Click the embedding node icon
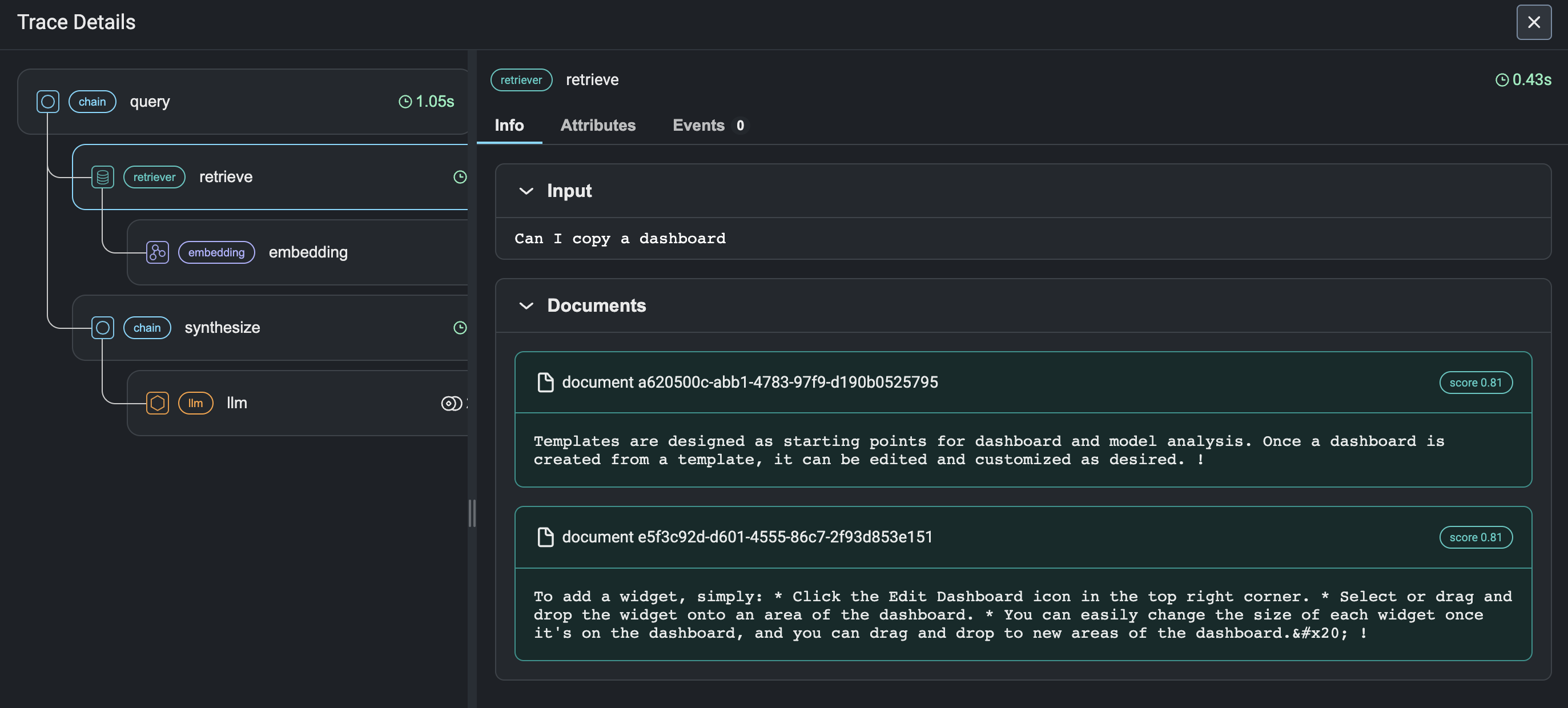Image resolution: width=1568 pixels, height=708 pixels. coord(157,252)
